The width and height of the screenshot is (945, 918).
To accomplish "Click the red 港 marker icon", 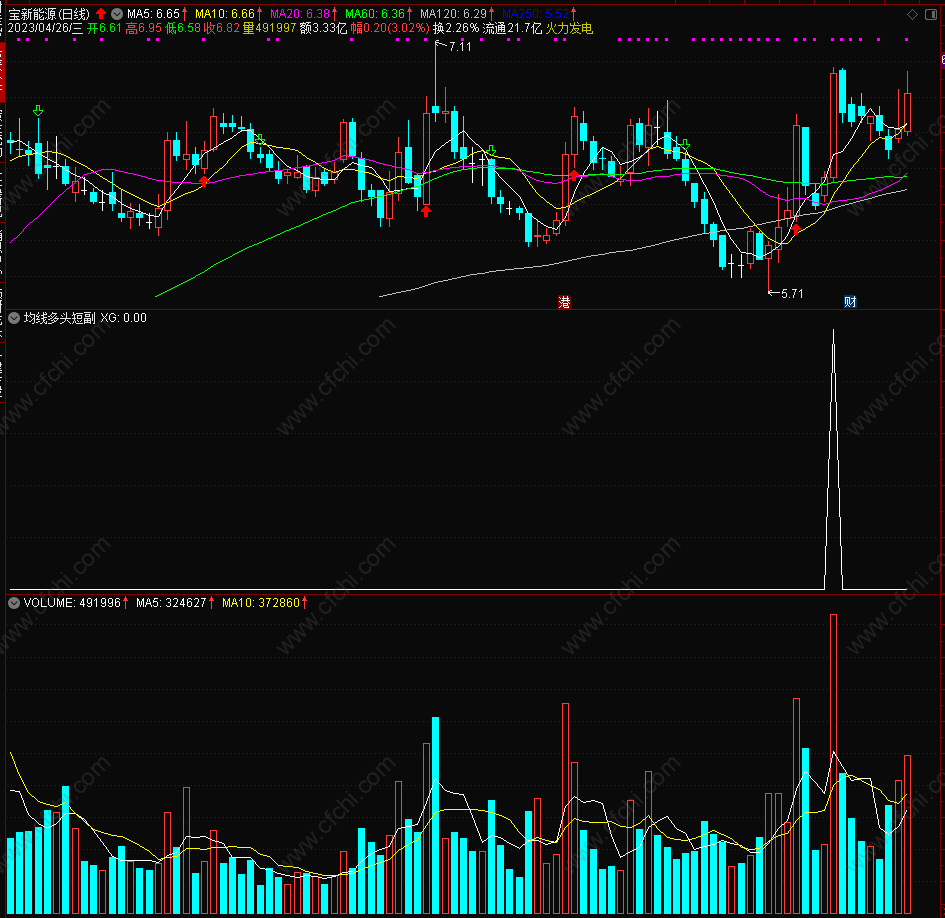I will coord(564,302).
